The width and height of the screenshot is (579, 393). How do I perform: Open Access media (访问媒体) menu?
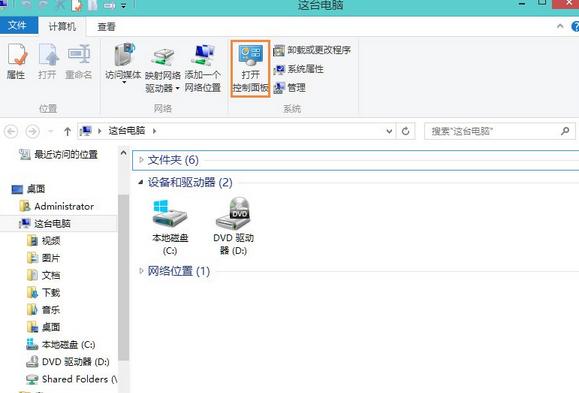(123, 64)
